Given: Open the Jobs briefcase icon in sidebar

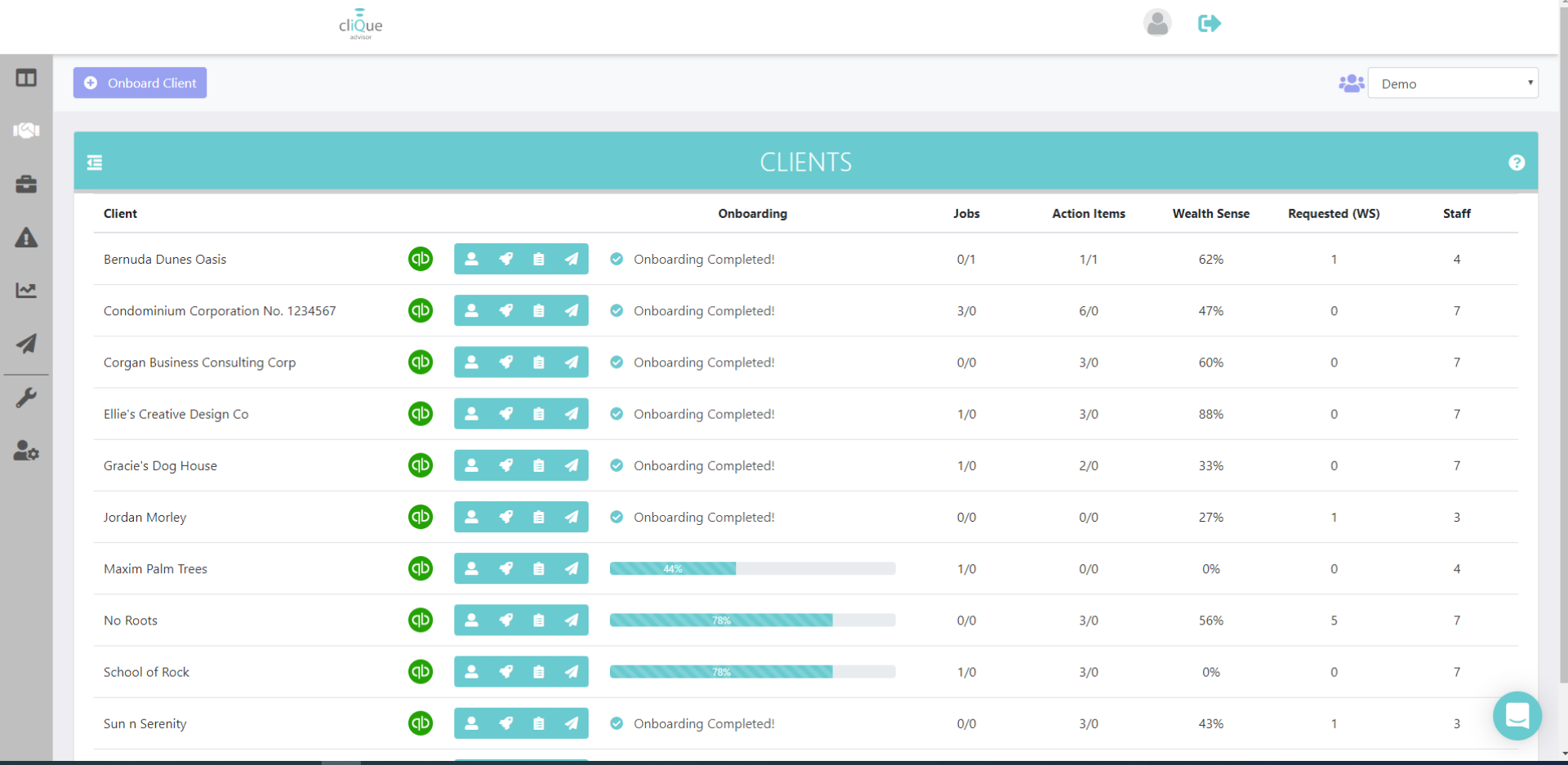Looking at the screenshot, I should click(26, 185).
